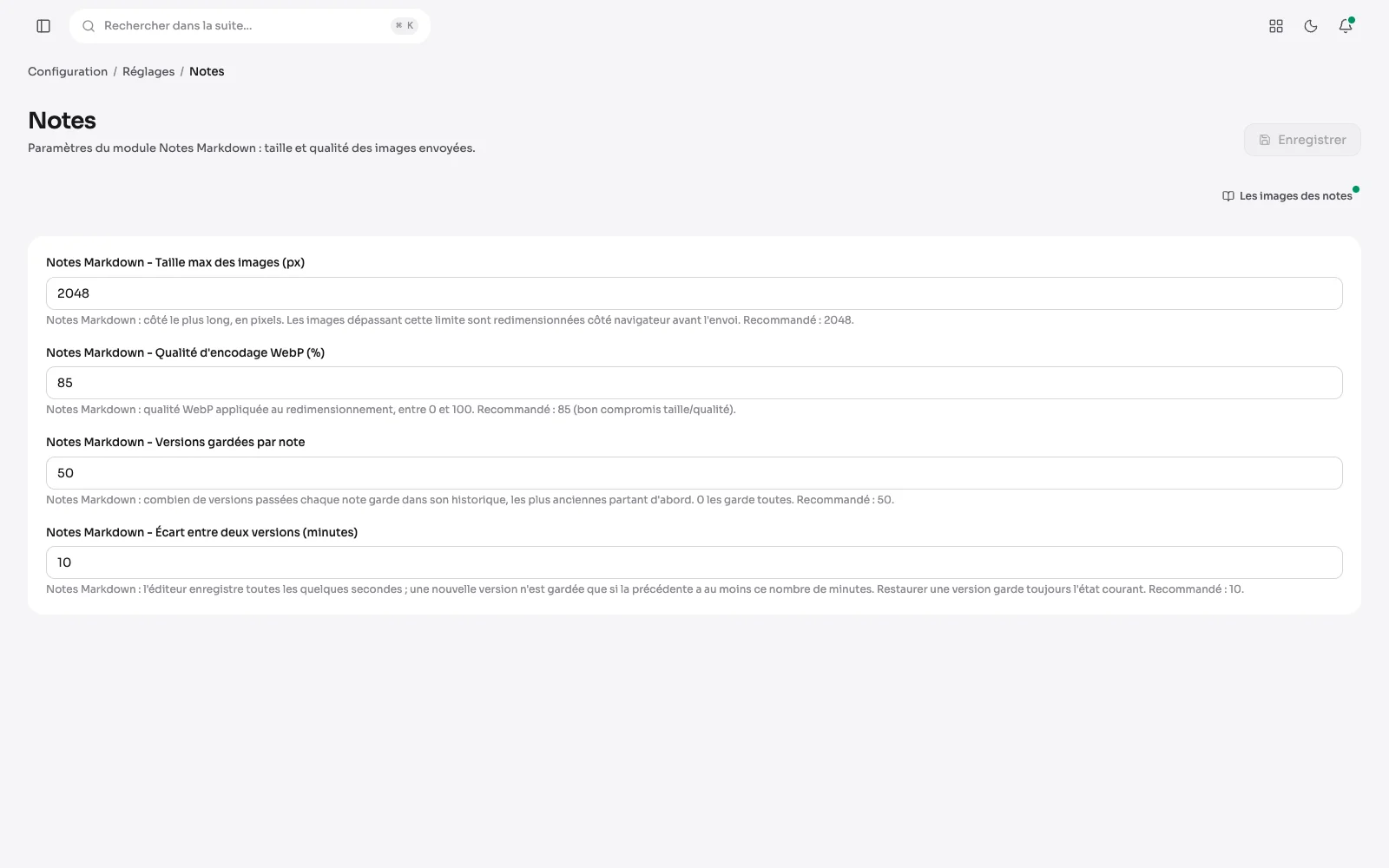The image size is (1389, 868).
Task: Click the Enregistrer button
Action: click(1302, 140)
